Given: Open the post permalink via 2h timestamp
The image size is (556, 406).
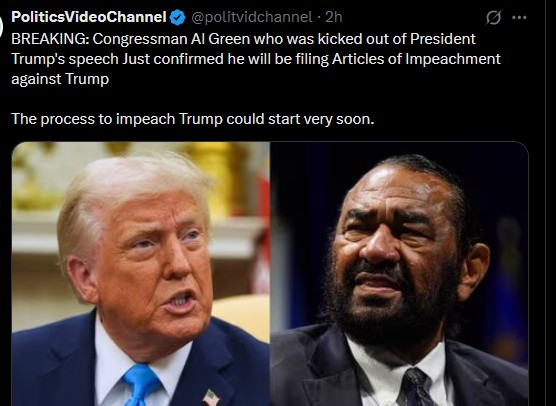Looking at the screenshot, I should point(334,17).
